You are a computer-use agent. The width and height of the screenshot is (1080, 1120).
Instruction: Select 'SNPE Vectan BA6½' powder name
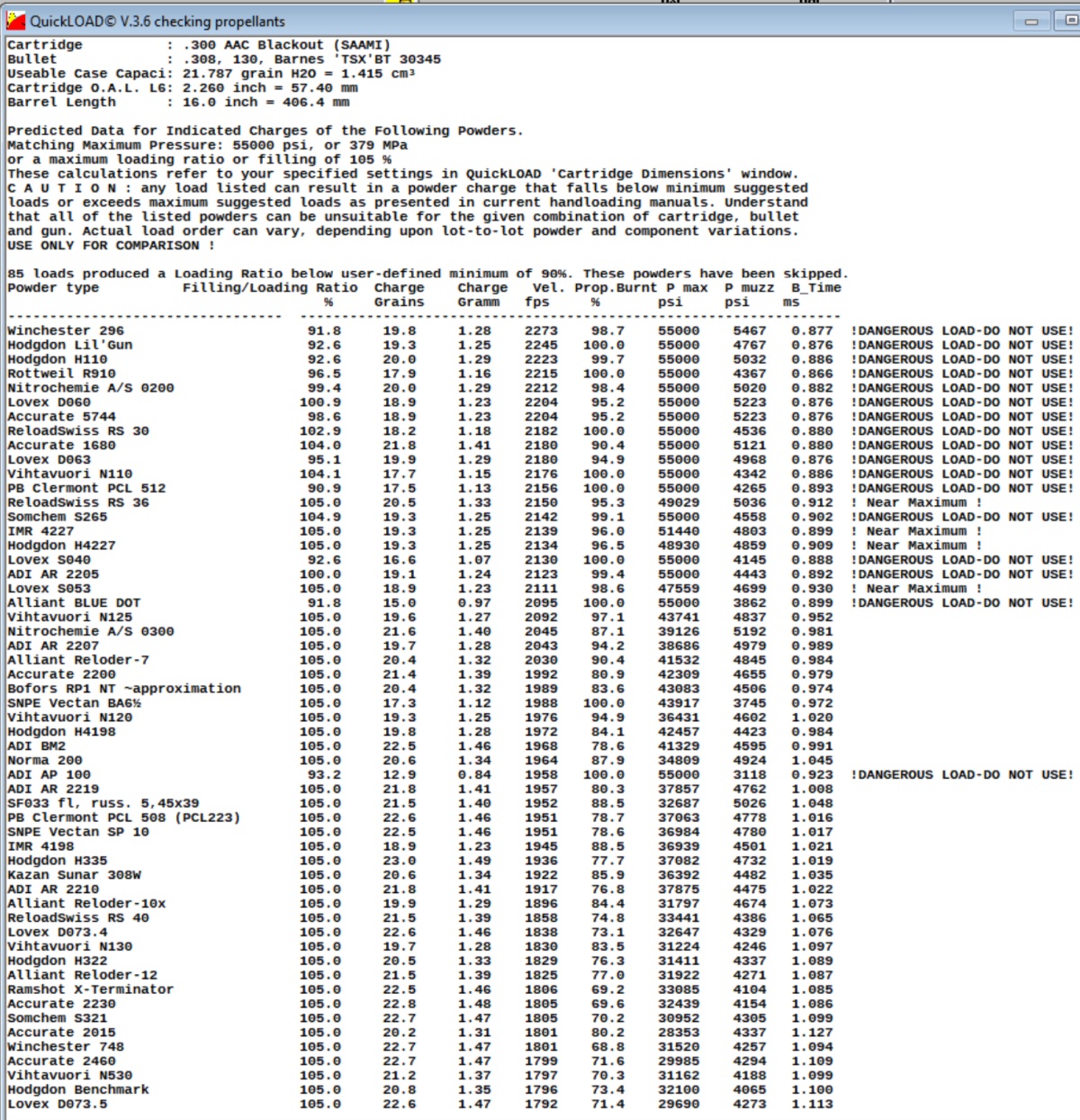point(74,703)
